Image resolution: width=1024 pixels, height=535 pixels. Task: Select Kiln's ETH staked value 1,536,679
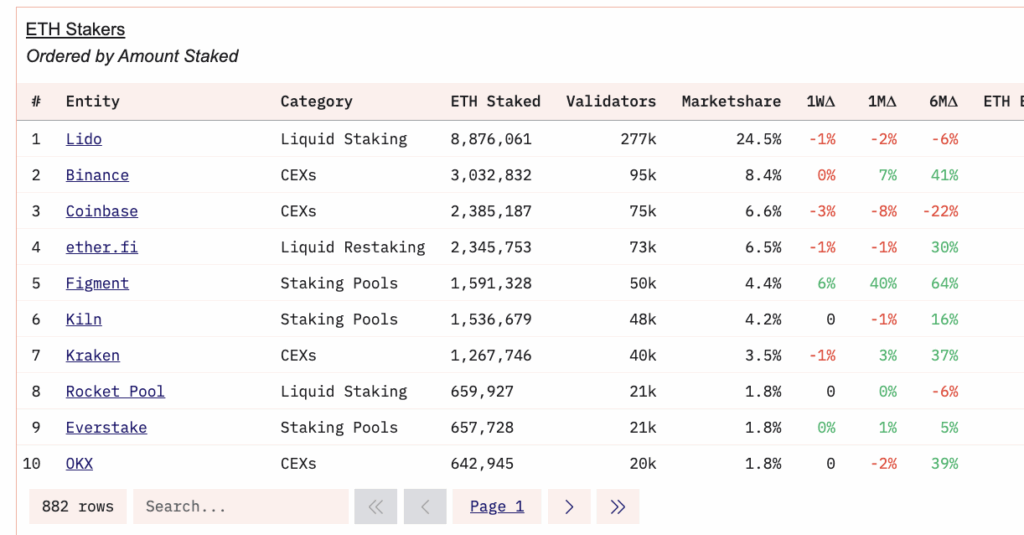[x=491, y=319]
